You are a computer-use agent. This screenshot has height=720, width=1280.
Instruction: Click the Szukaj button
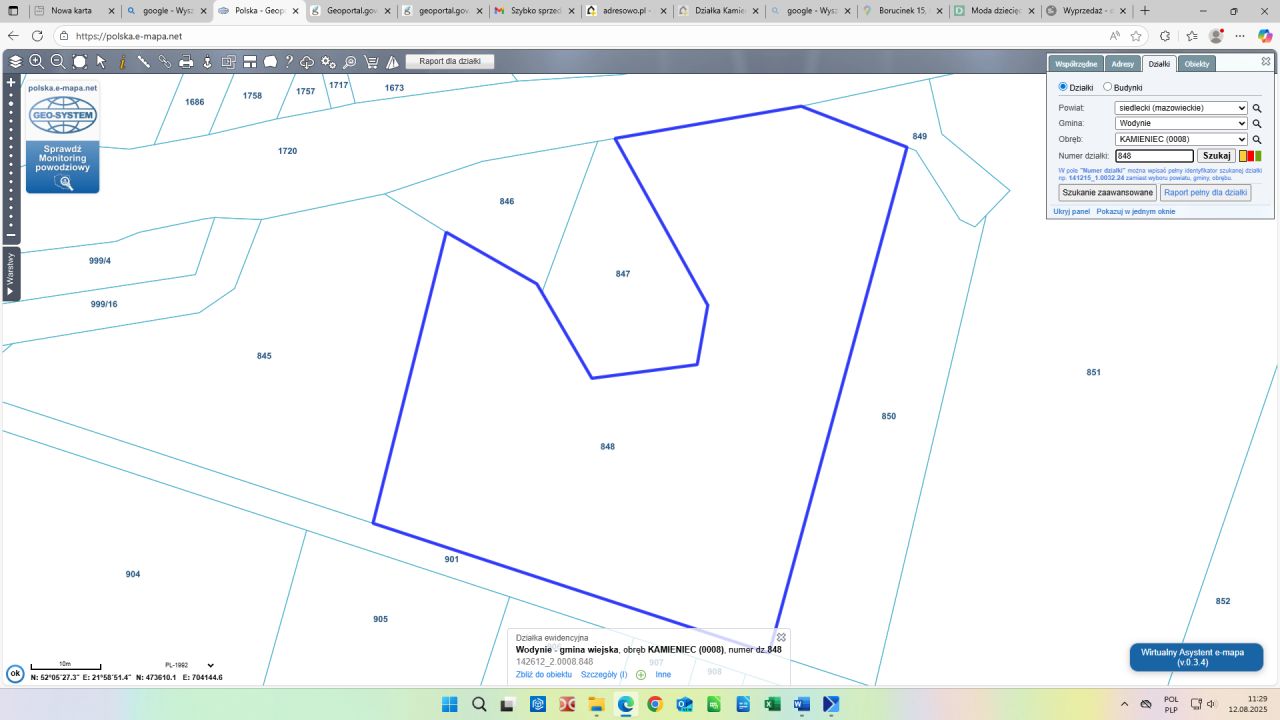(x=1216, y=156)
